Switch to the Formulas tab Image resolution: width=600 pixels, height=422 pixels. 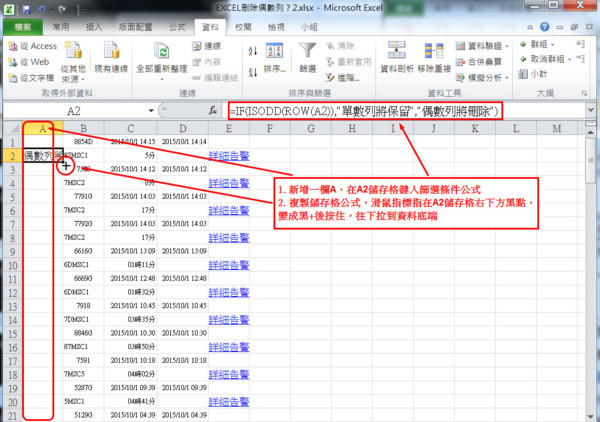177,27
